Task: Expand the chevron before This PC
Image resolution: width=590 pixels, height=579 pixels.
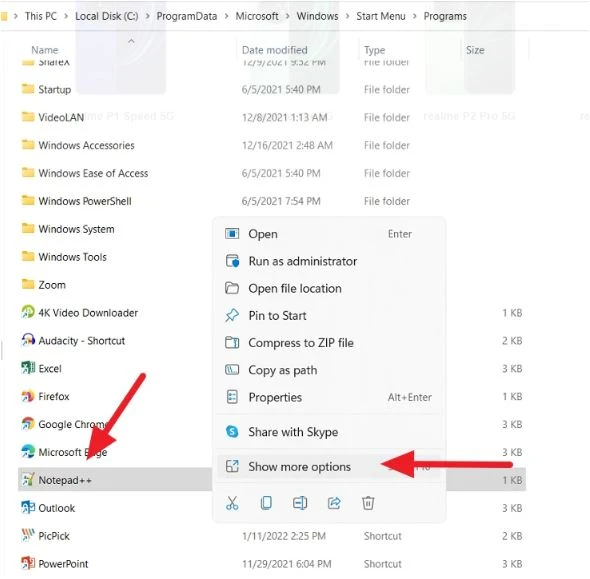Action: point(16,16)
